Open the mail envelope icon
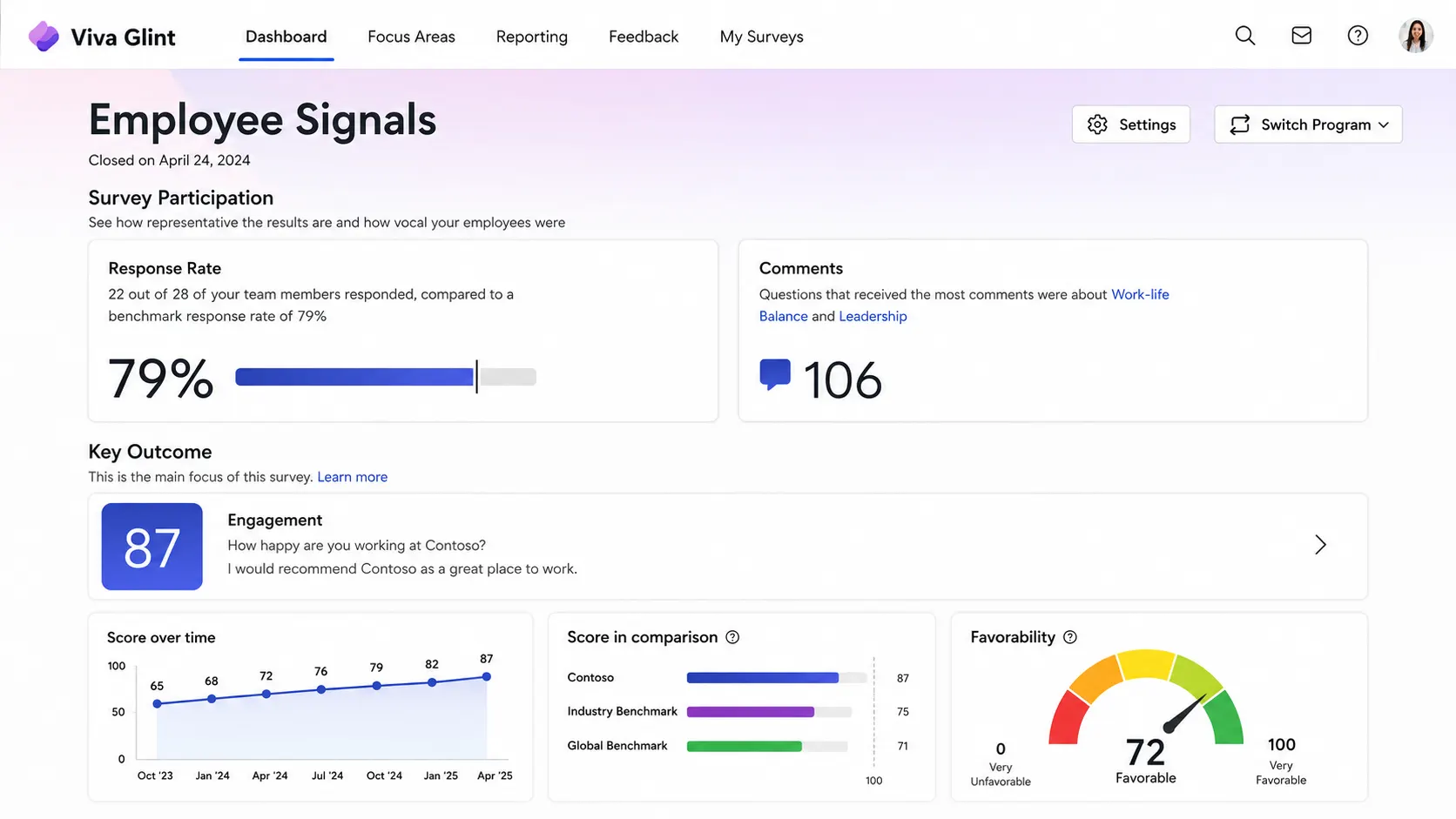The height and width of the screenshot is (819, 1456). pyautogui.click(x=1301, y=36)
